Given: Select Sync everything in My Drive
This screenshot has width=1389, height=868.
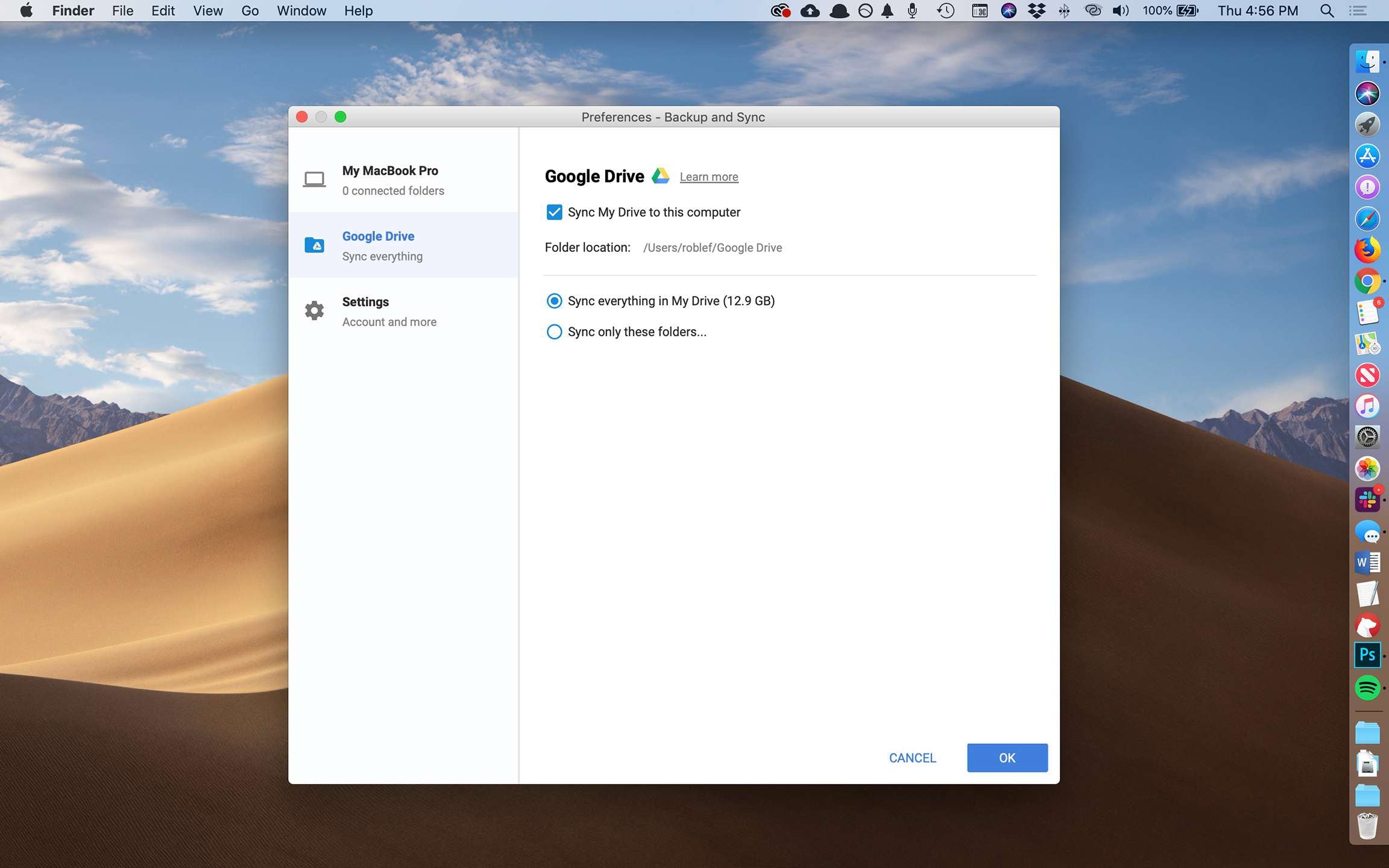Looking at the screenshot, I should click(554, 301).
